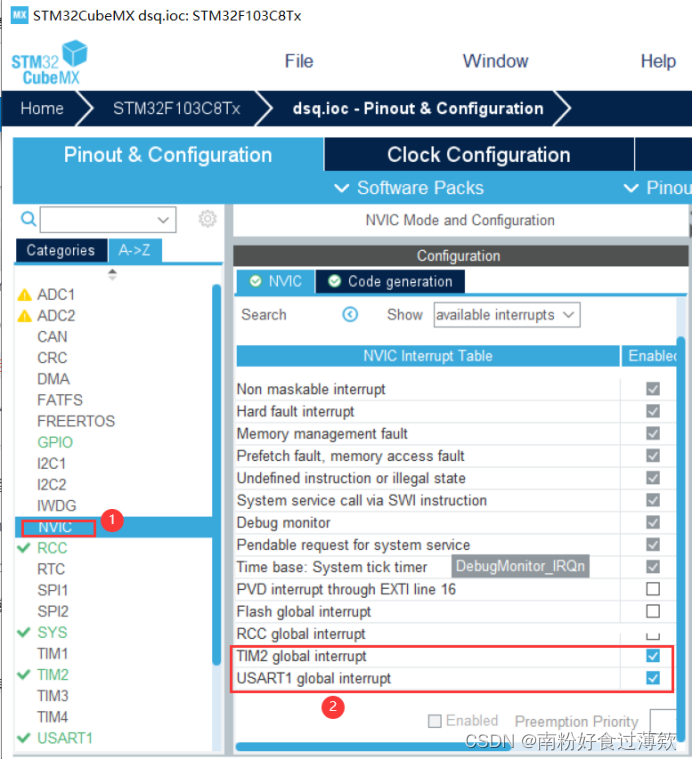
Task: Select TIM2 in the peripheral list
Action: tap(53, 674)
